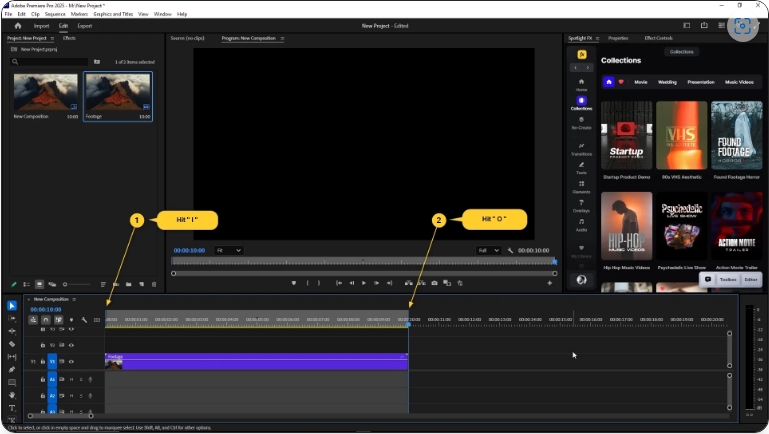Step forward one frame in monitor
This screenshot has width=769, height=434.
(377, 283)
